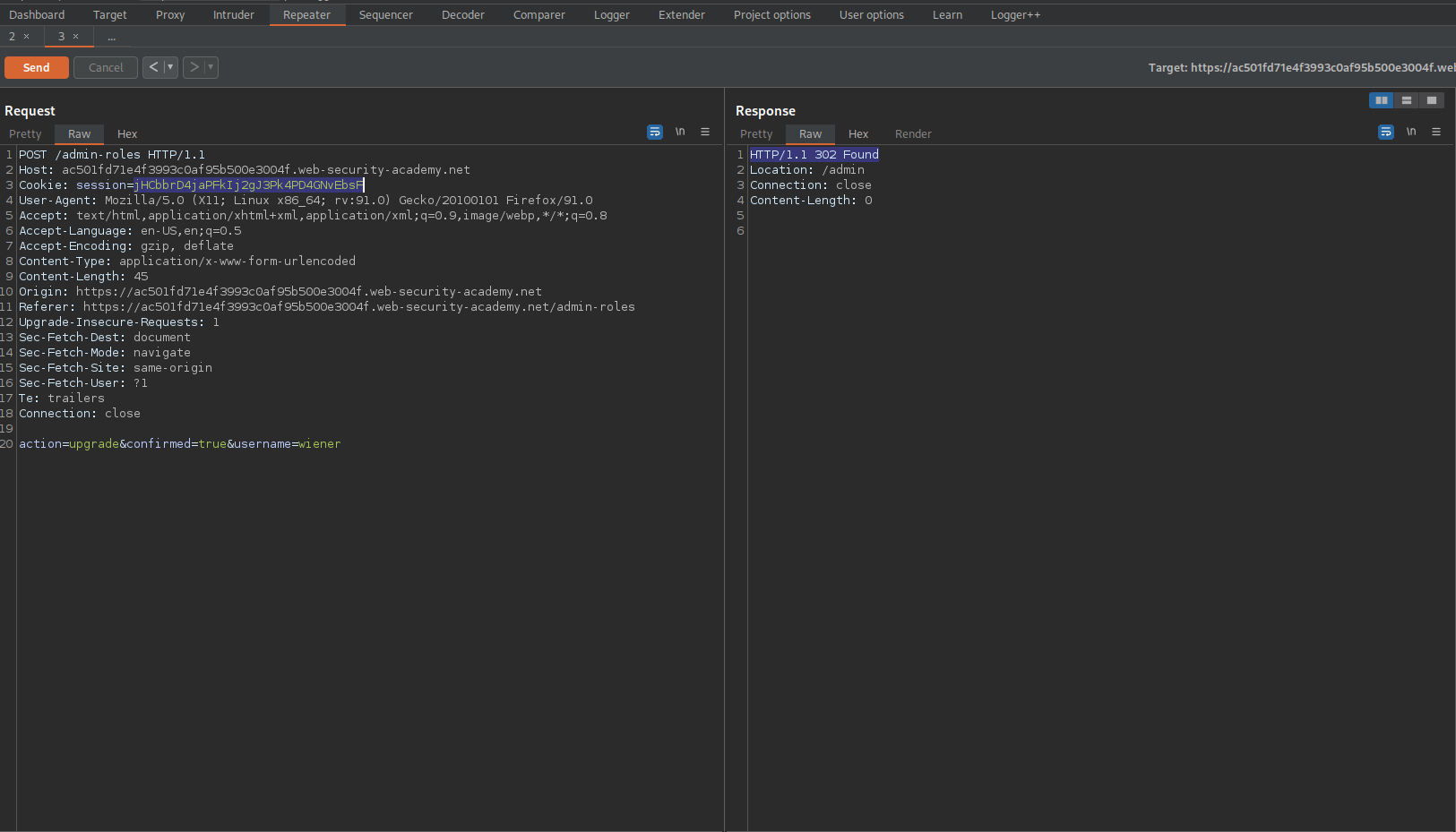Click the Sec-Fetch-Site: same-origin line
This screenshot has height=832, width=1456.
coord(116,367)
